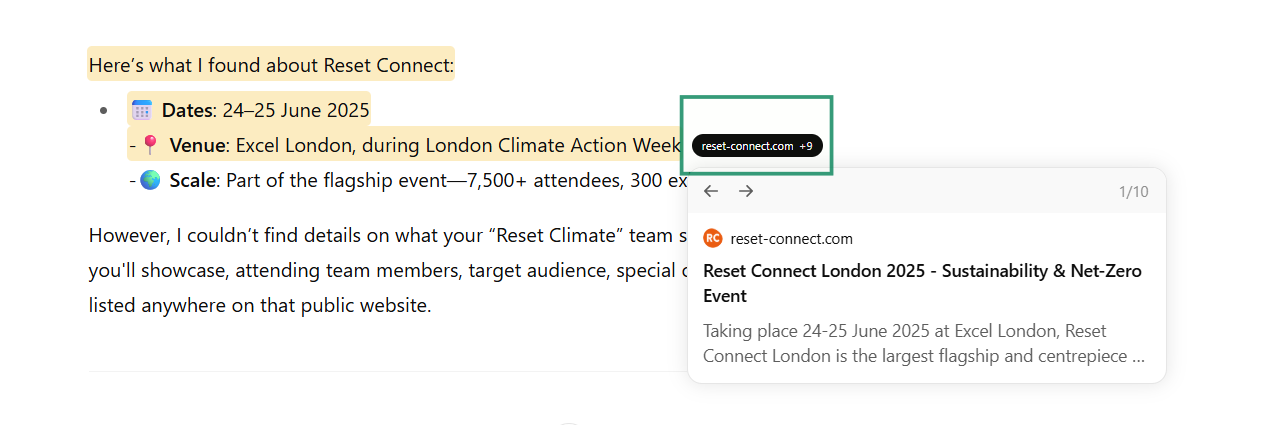The width and height of the screenshot is (1265, 425).
Task: Open the Reset Connect London 2025 source title
Action: (x=922, y=283)
